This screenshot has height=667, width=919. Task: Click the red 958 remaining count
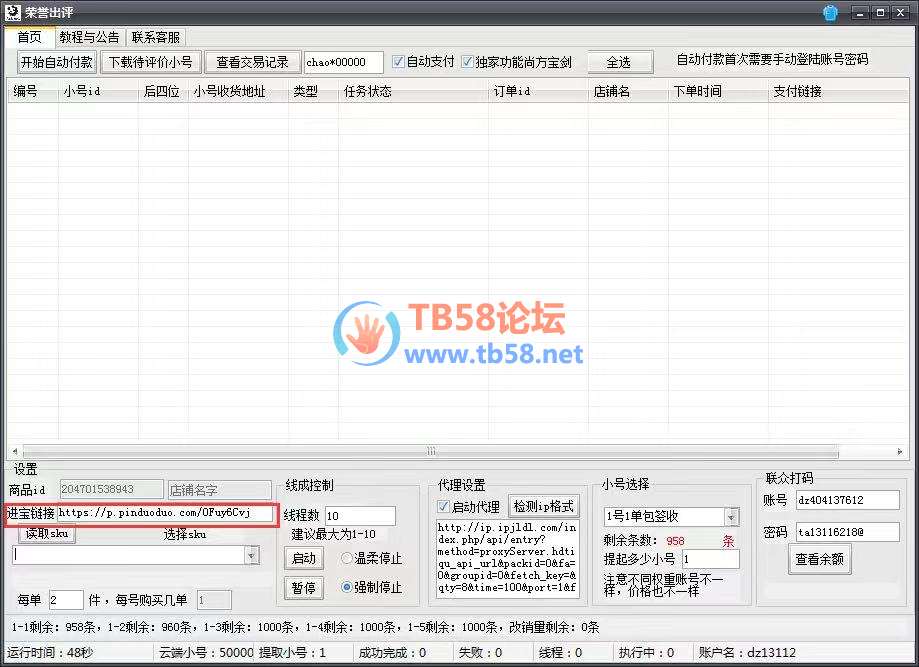(x=675, y=541)
